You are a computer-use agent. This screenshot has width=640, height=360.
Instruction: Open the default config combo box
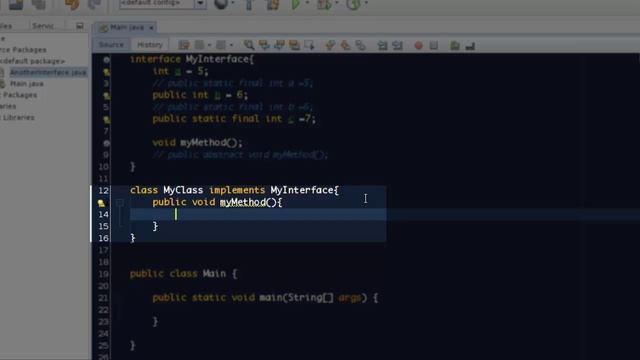pos(162,4)
